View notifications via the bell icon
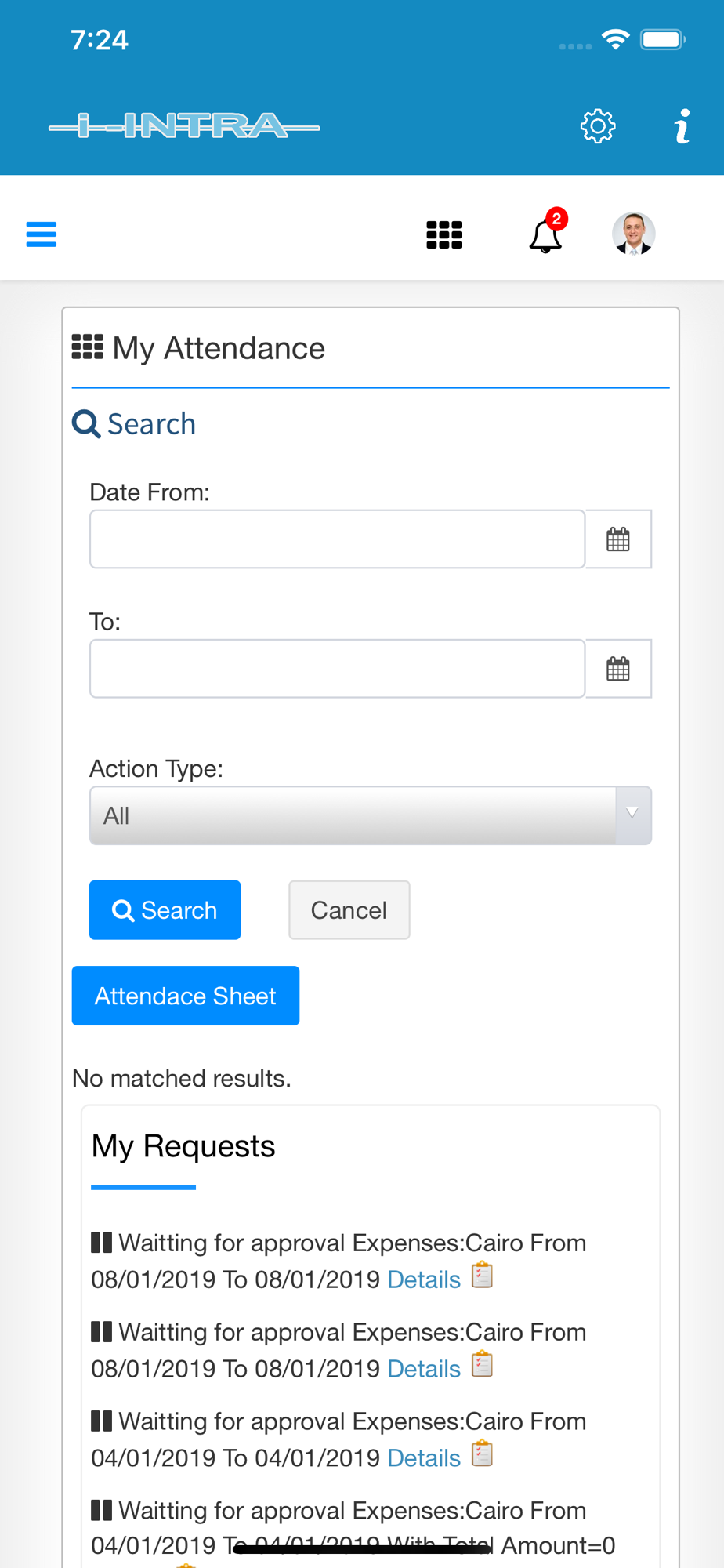The image size is (724, 1568). pyautogui.click(x=546, y=234)
